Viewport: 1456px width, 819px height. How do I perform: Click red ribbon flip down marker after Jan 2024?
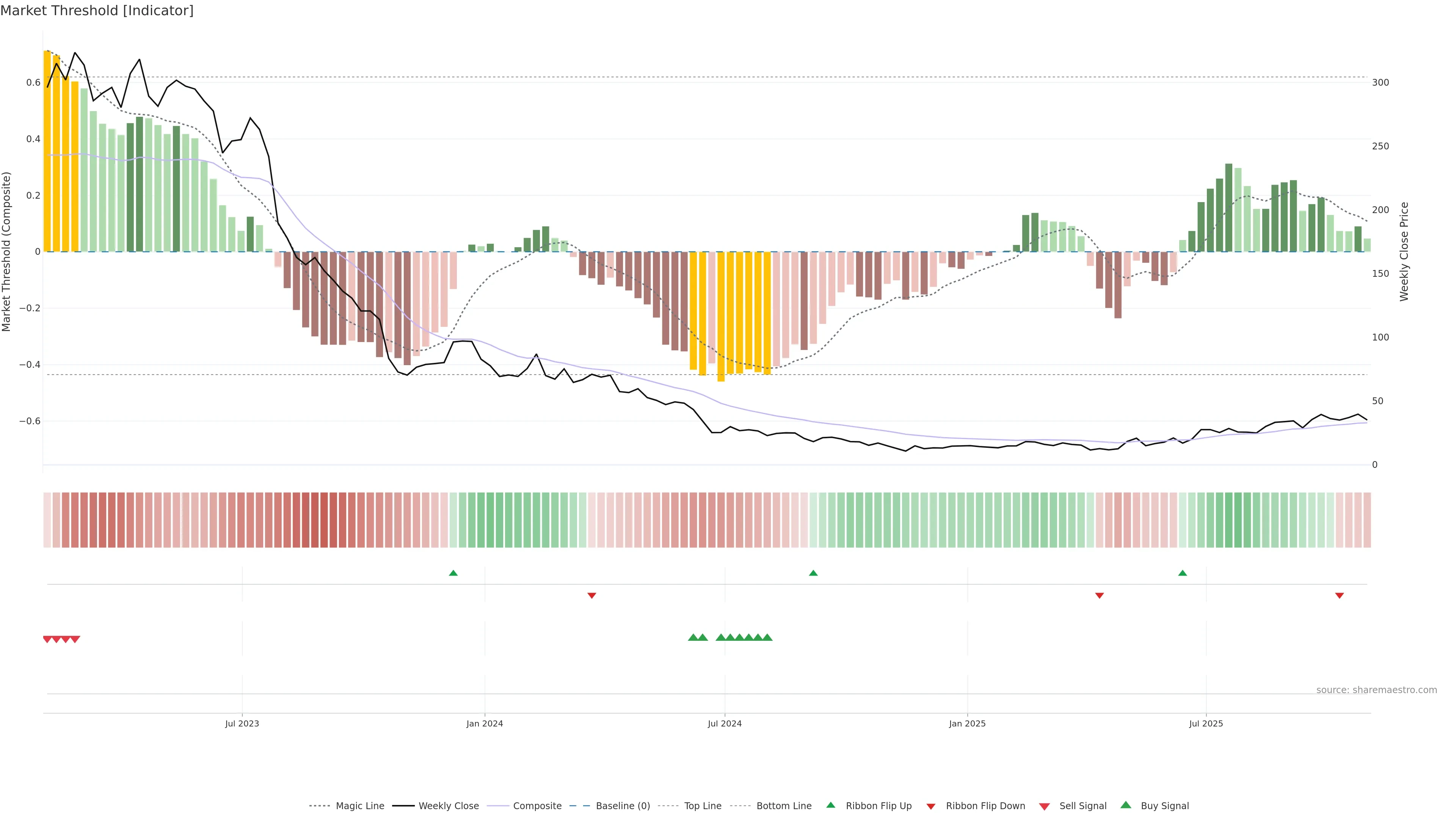click(592, 595)
